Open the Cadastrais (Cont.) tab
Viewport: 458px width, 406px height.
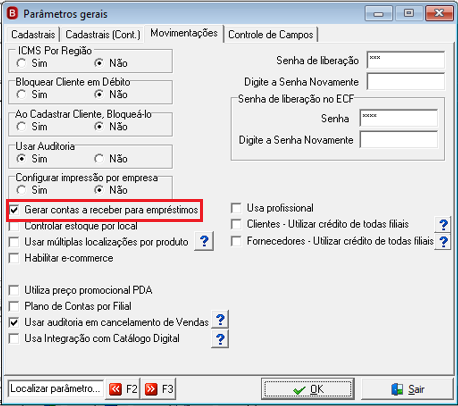(x=103, y=34)
